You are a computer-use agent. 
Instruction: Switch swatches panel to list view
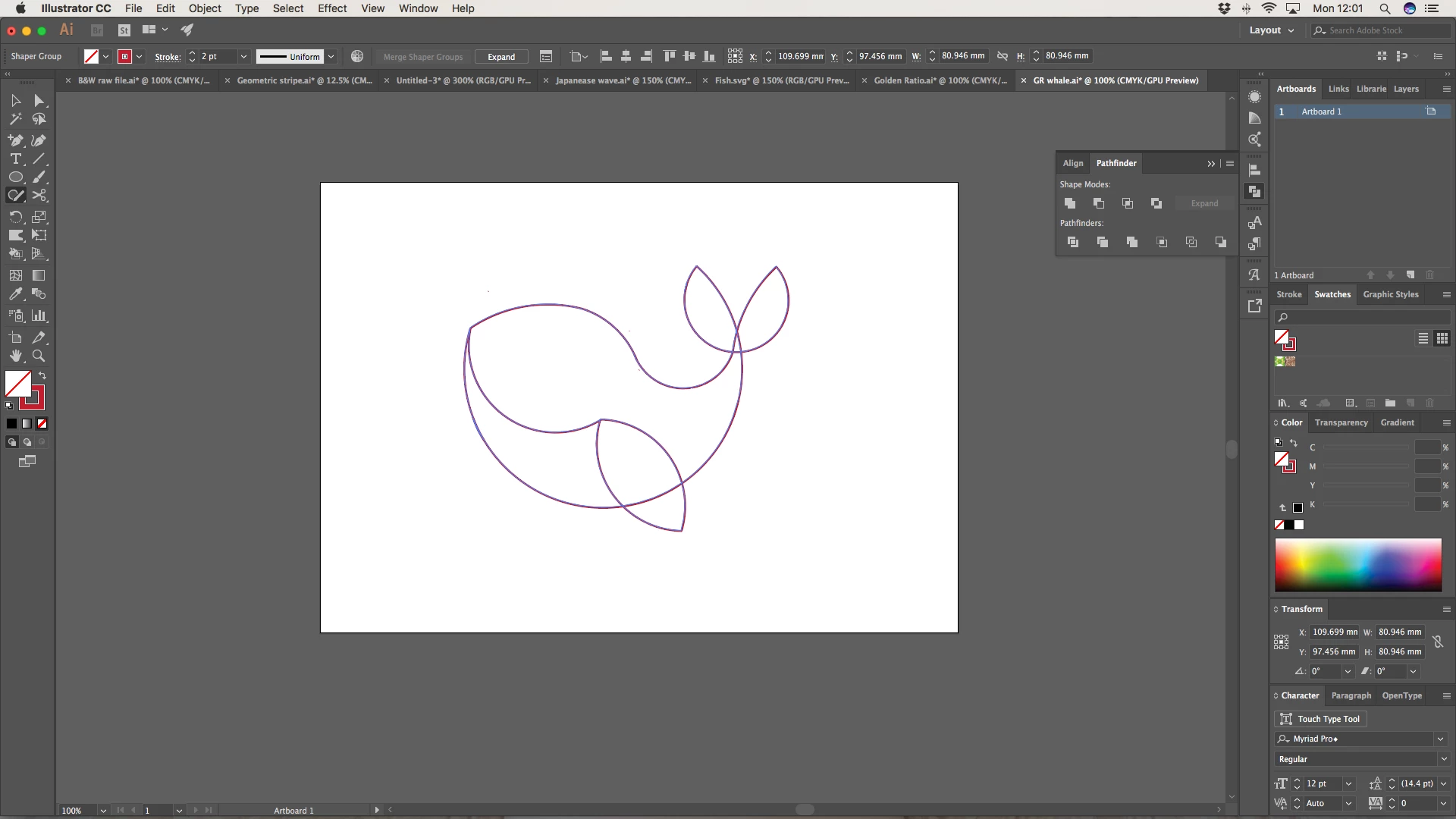[x=1423, y=338]
